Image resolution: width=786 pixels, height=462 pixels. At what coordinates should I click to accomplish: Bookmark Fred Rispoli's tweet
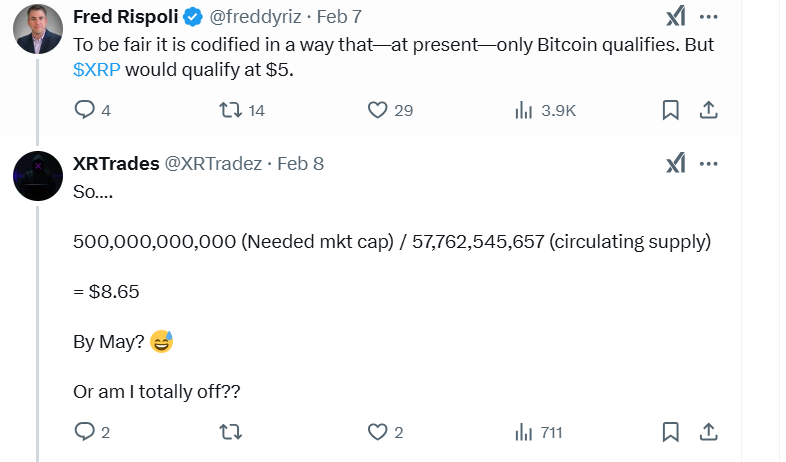click(x=671, y=110)
